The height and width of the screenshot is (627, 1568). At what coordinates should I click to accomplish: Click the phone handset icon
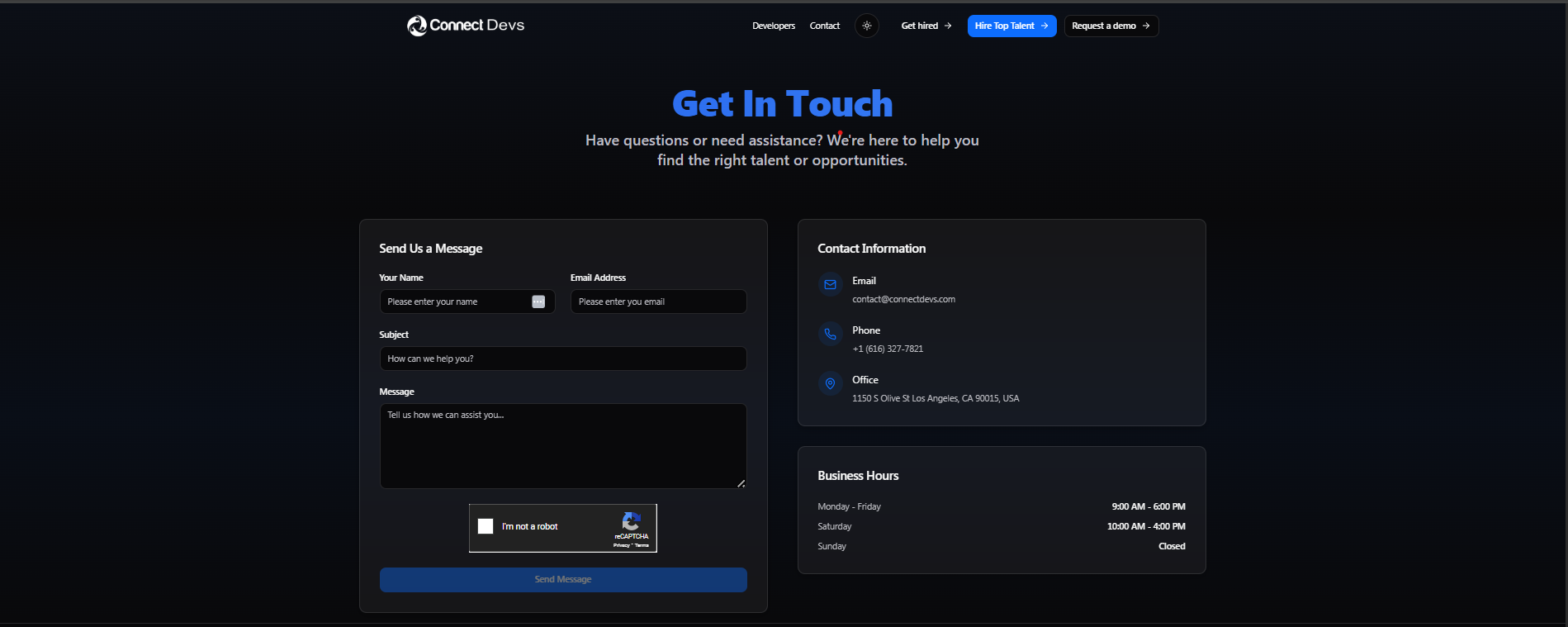tap(831, 334)
